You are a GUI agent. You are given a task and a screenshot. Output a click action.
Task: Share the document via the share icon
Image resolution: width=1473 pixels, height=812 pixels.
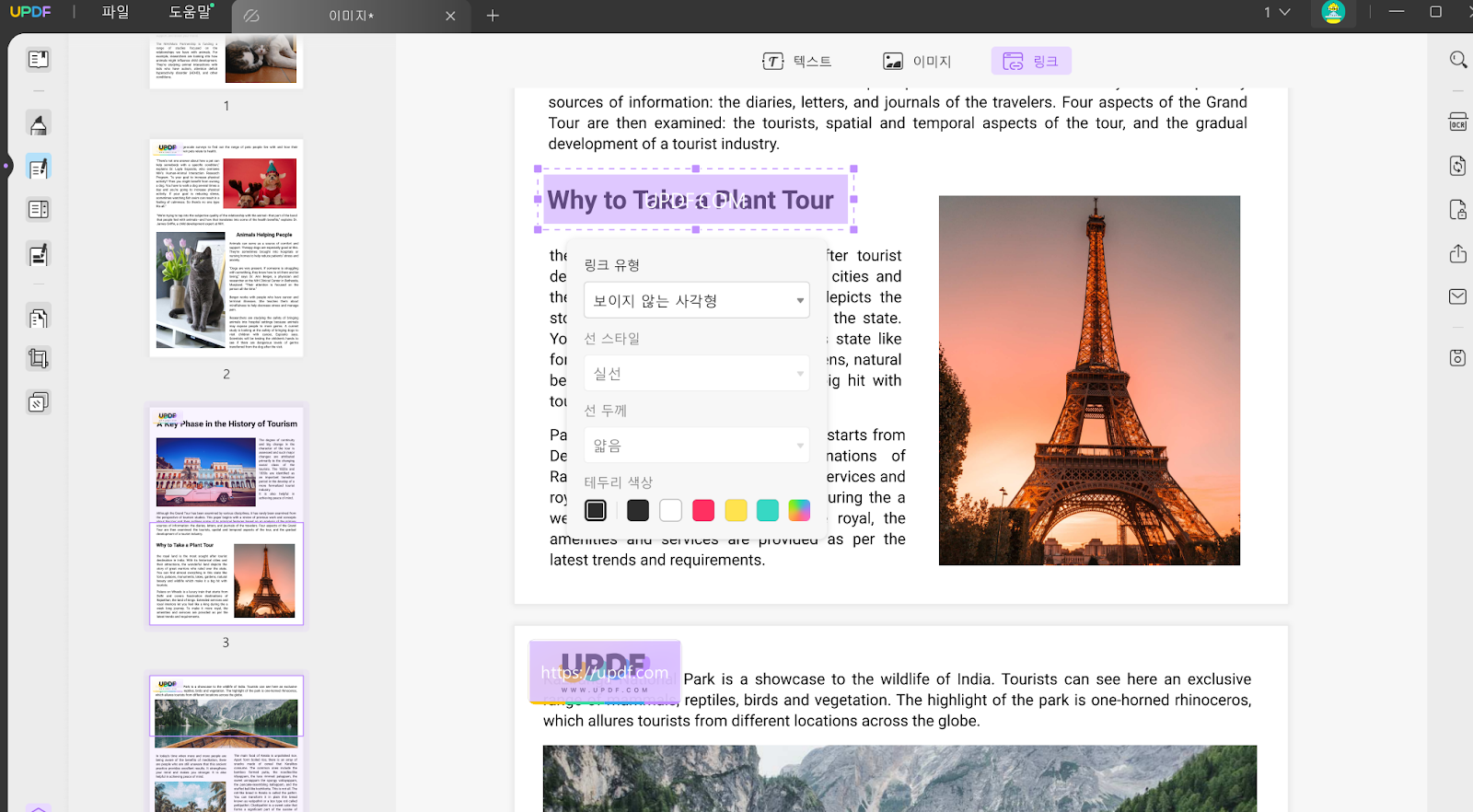[x=1457, y=254]
